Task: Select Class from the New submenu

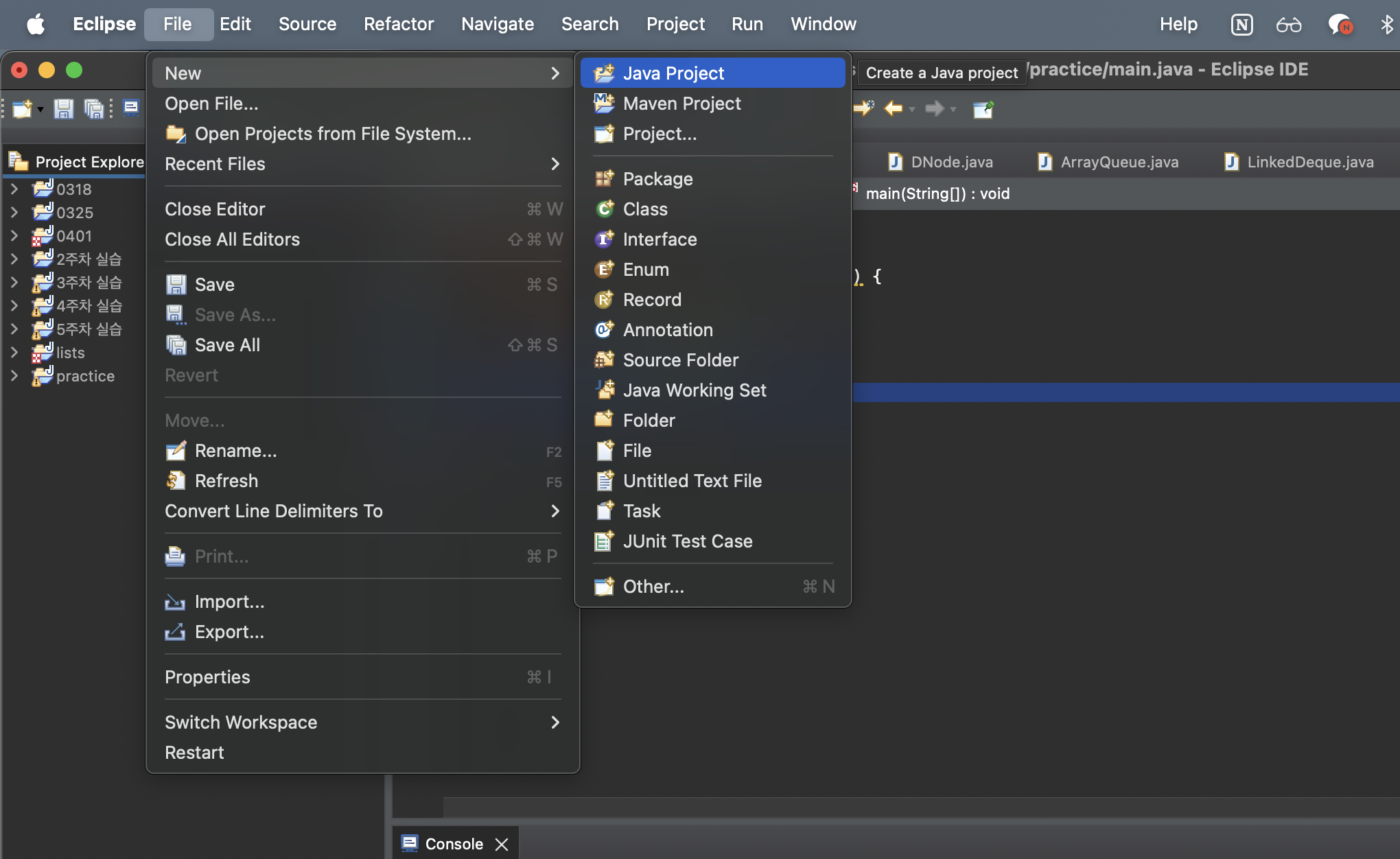Action: 645,209
